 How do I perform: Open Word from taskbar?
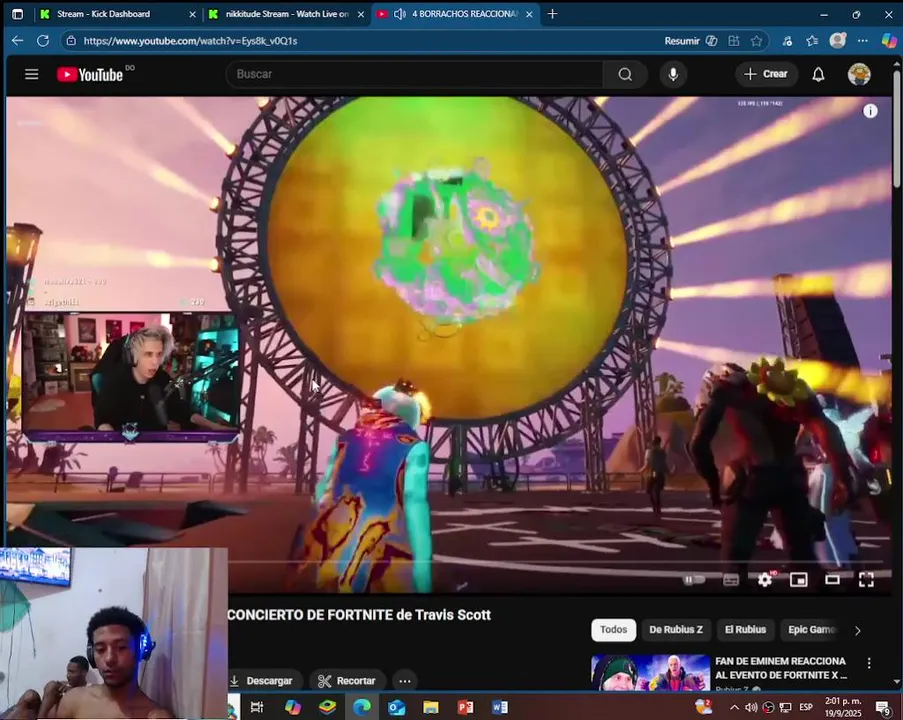point(500,707)
